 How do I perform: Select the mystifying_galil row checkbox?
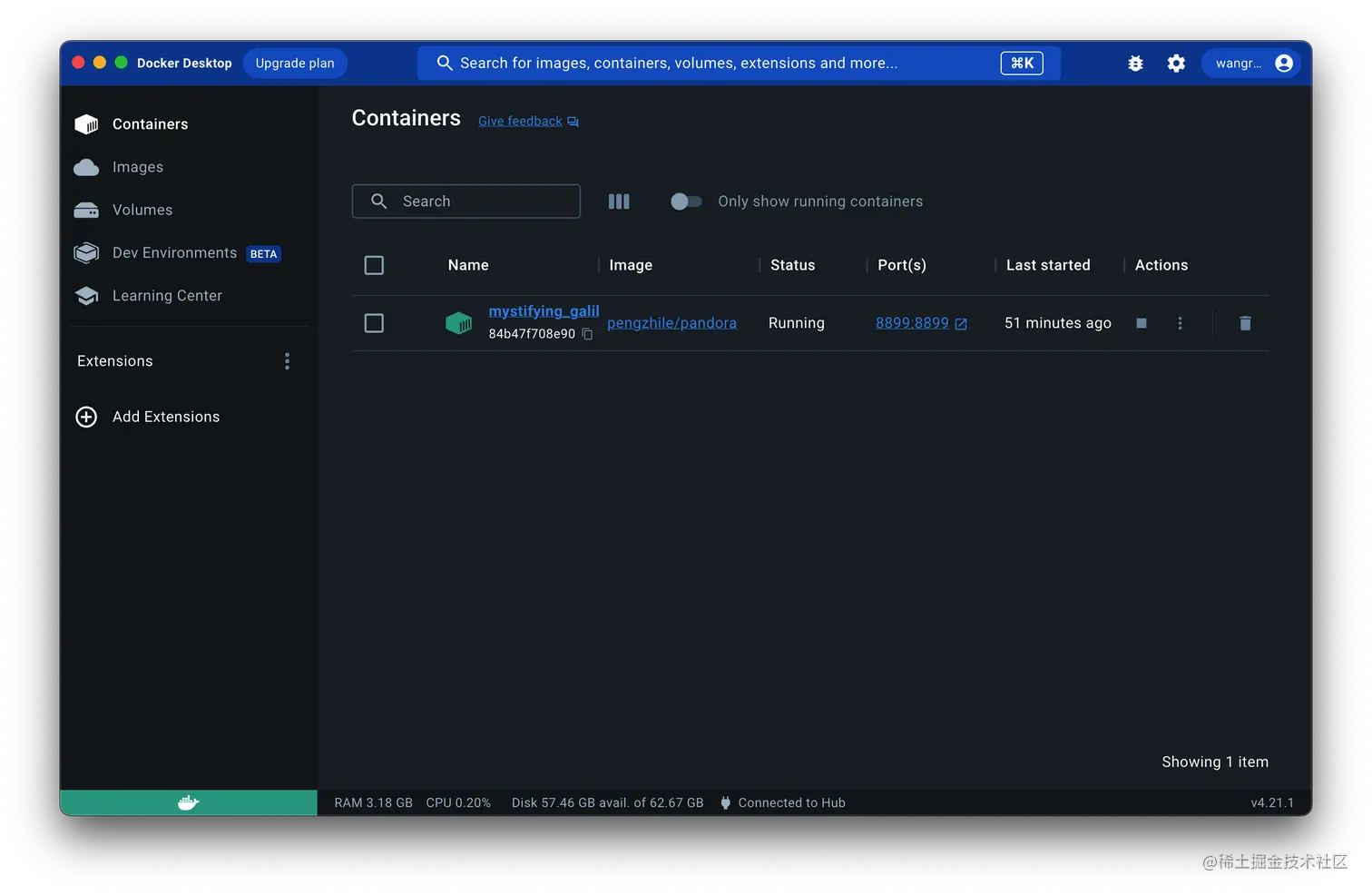click(374, 323)
